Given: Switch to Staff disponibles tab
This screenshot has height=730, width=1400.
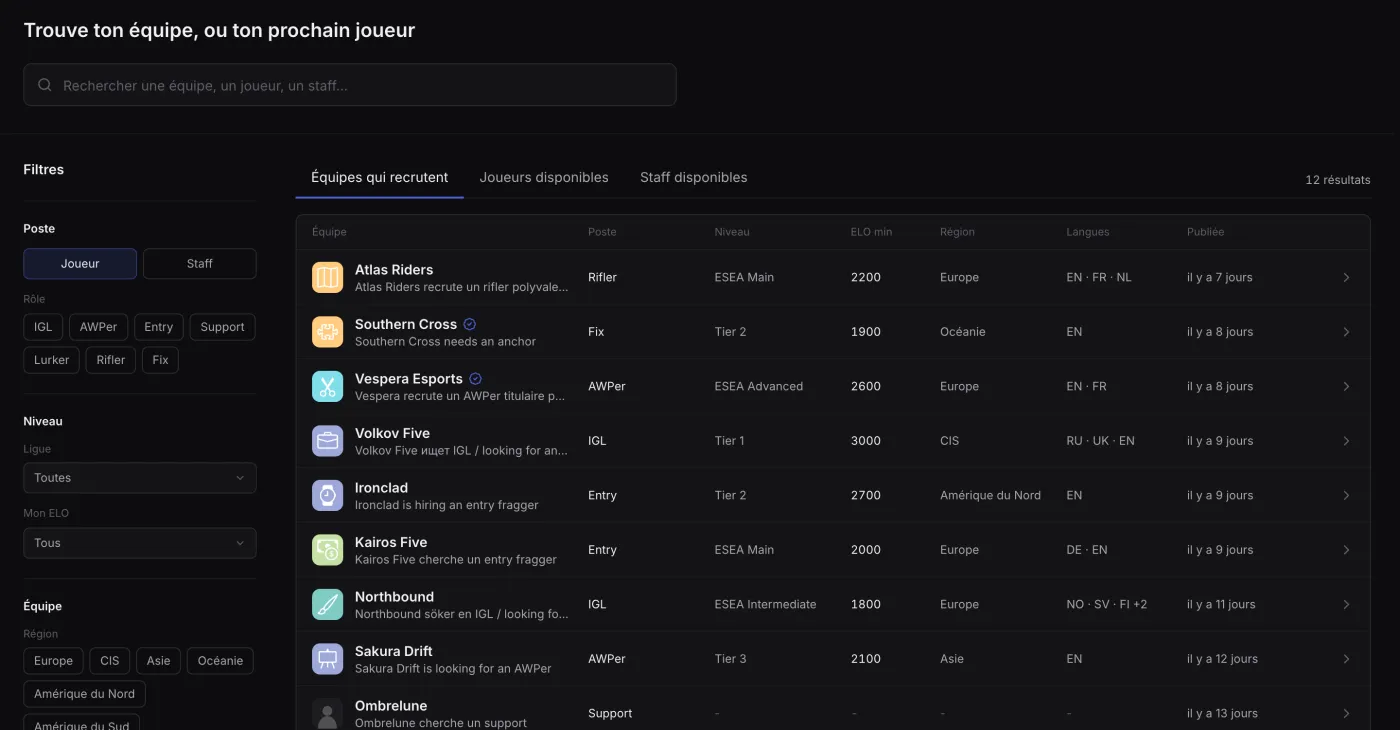Looking at the screenshot, I should pos(694,178).
